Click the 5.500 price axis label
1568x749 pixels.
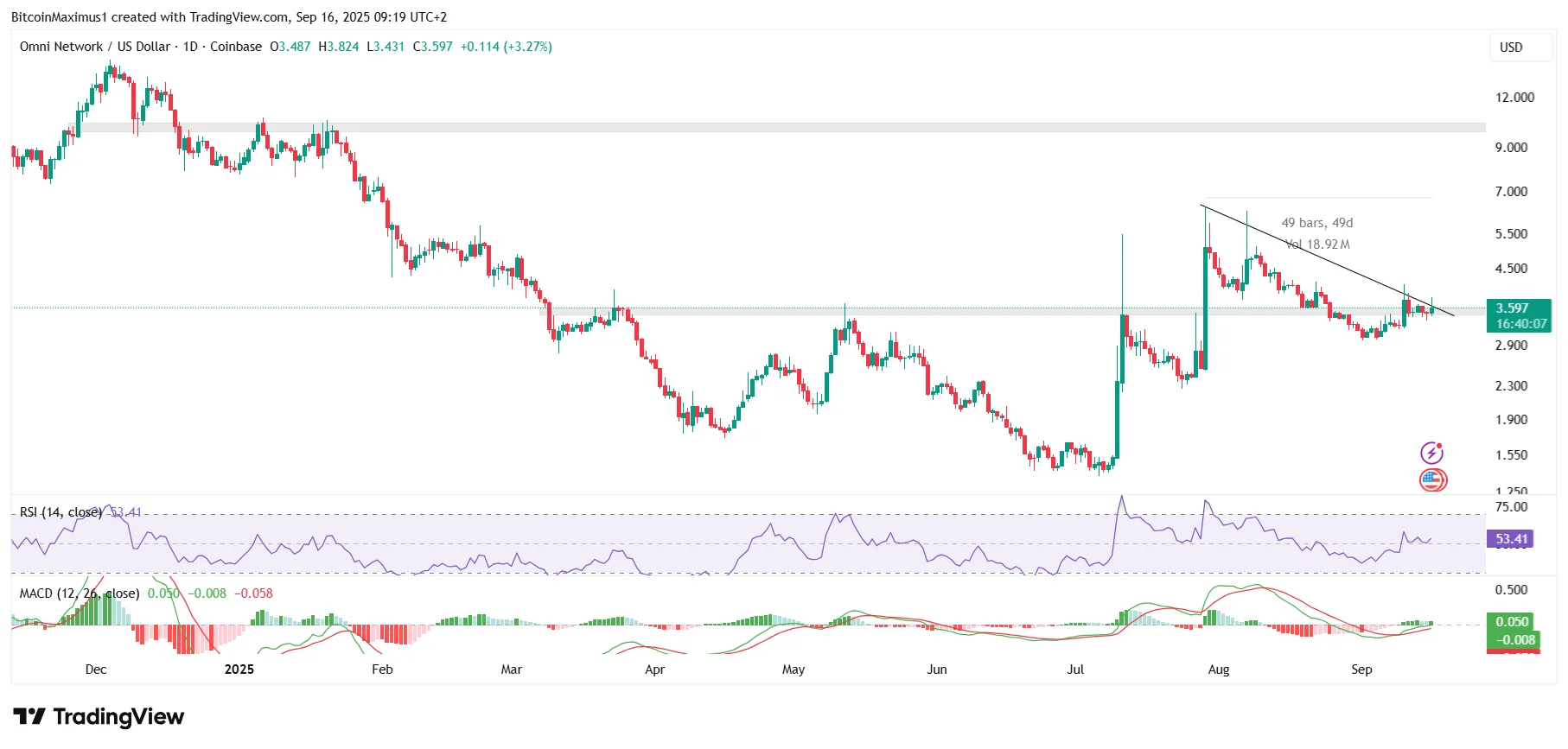(1512, 234)
